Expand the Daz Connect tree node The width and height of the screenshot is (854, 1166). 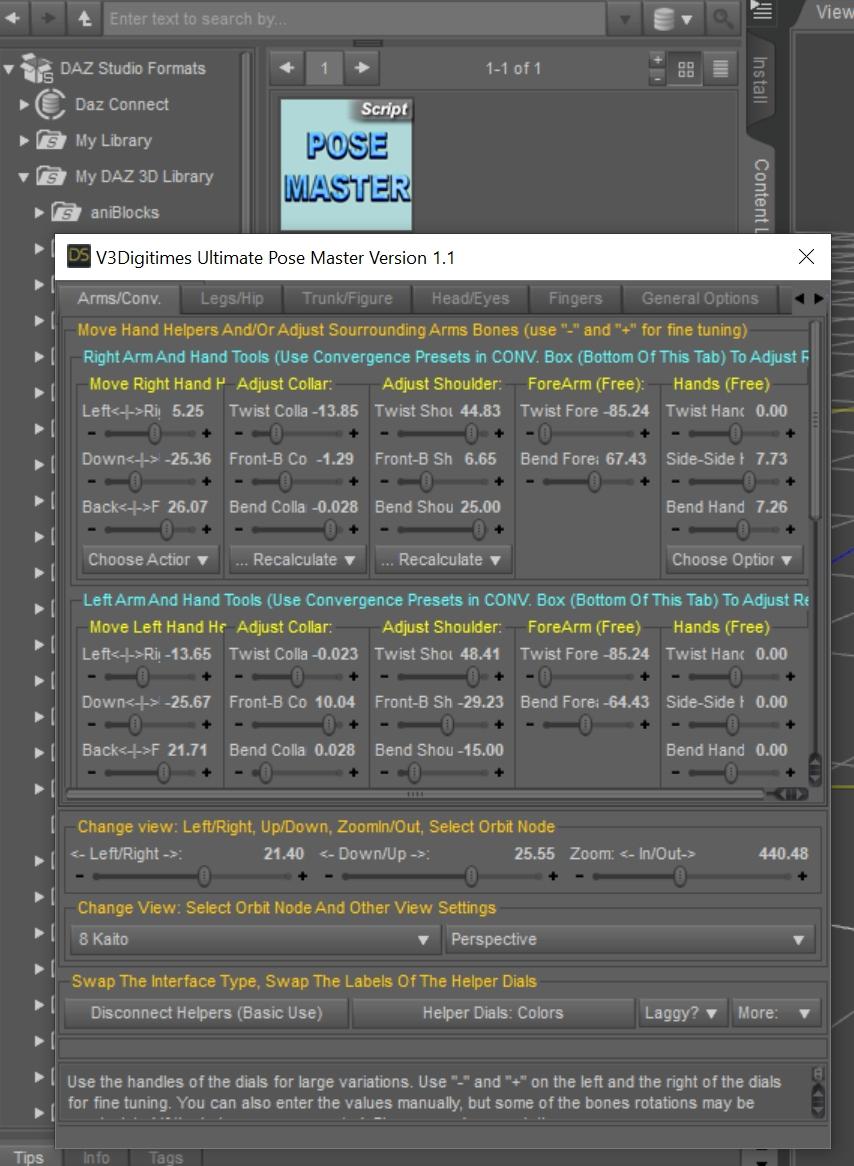25,104
